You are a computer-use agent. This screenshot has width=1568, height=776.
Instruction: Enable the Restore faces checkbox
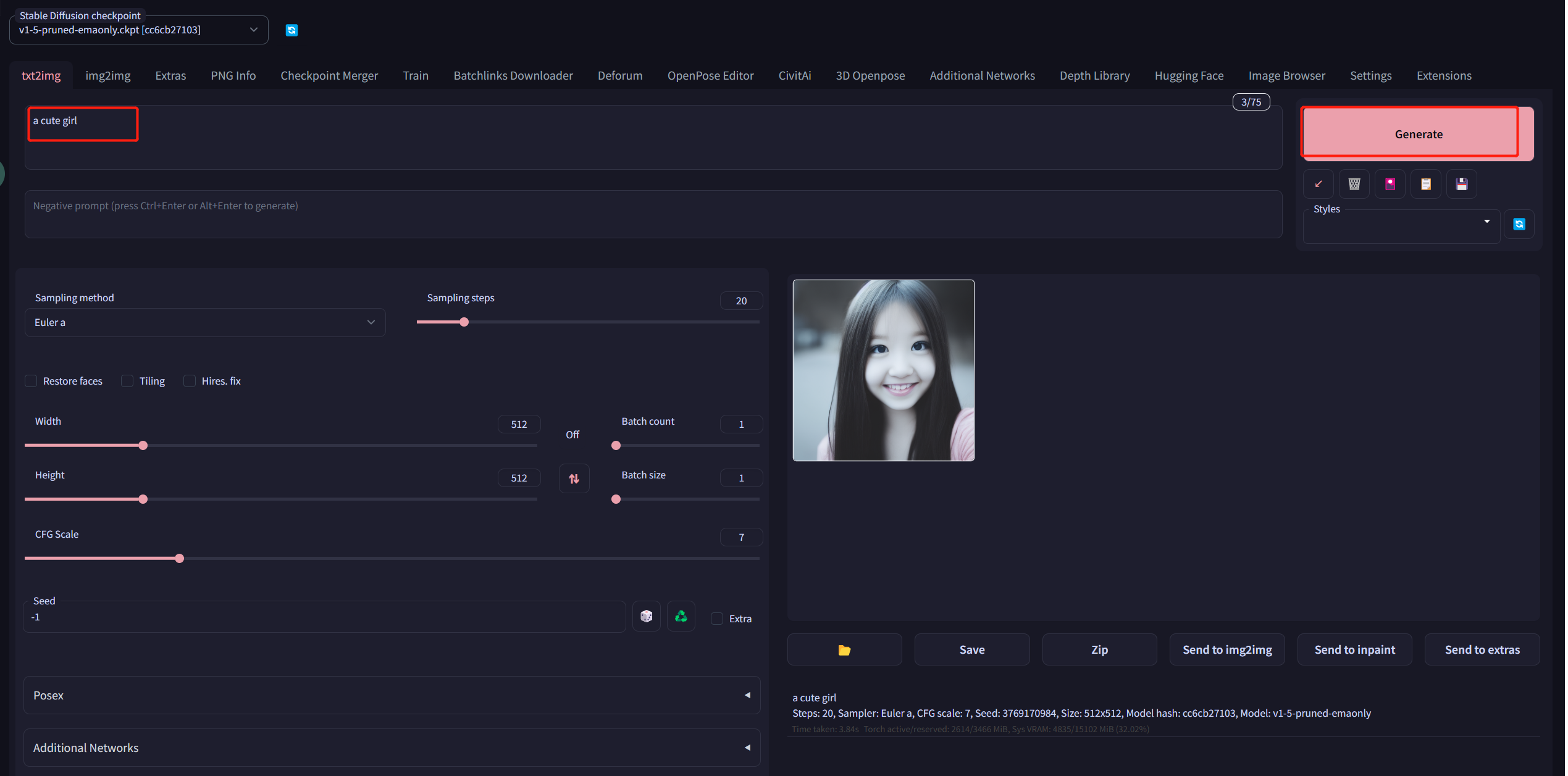(x=31, y=381)
